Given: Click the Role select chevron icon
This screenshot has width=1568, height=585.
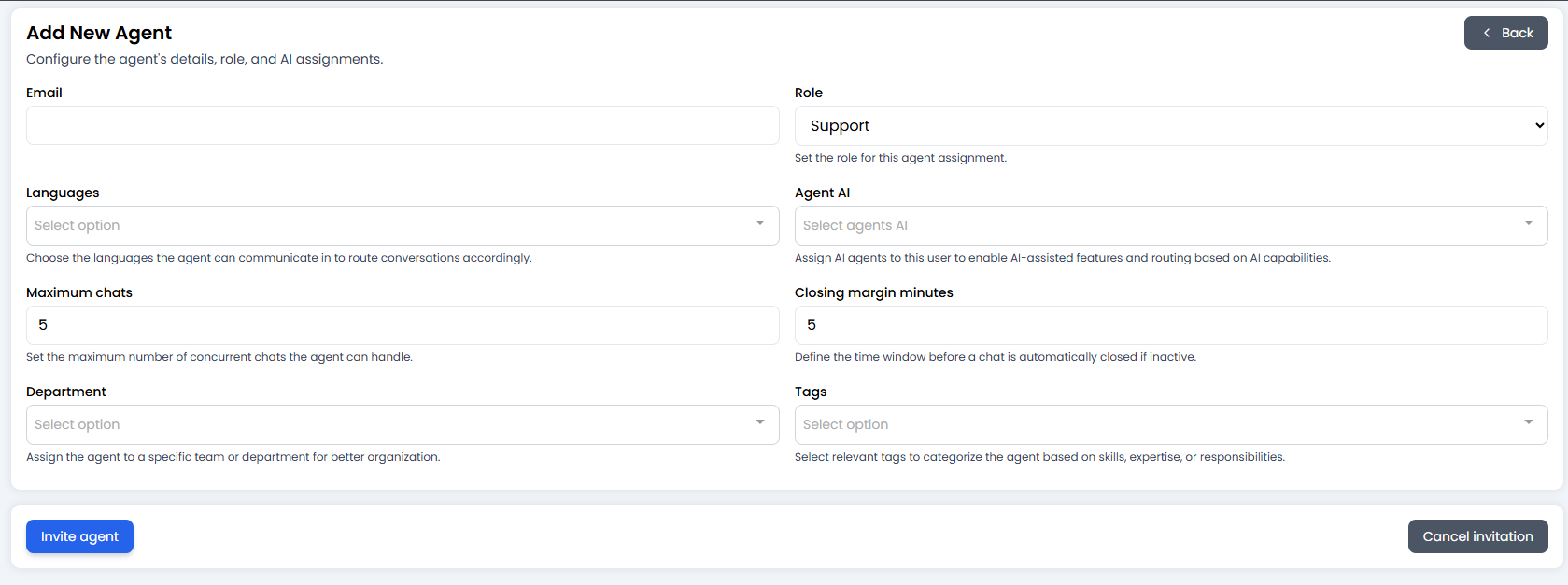Looking at the screenshot, I should click(1539, 124).
